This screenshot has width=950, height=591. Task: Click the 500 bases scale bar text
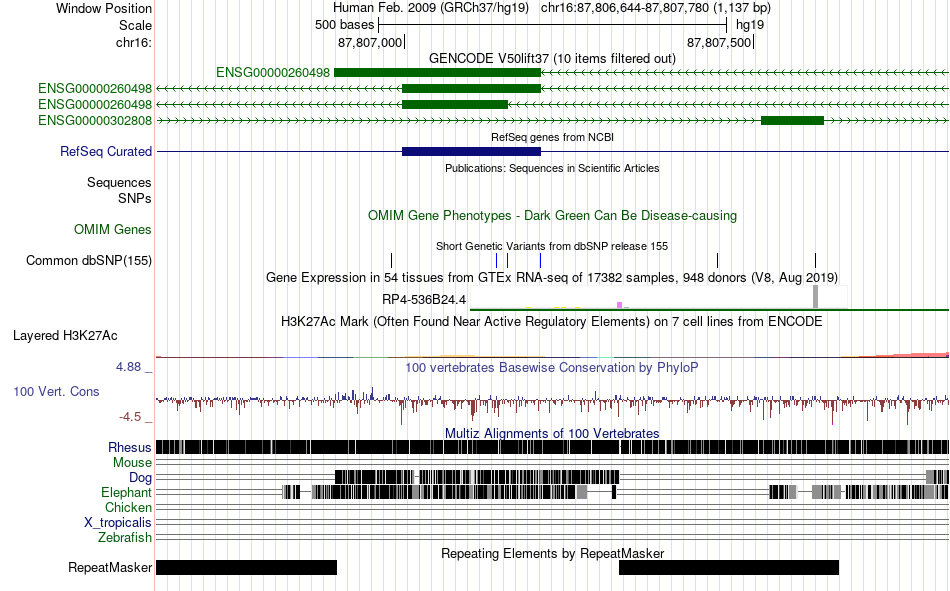[344, 25]
